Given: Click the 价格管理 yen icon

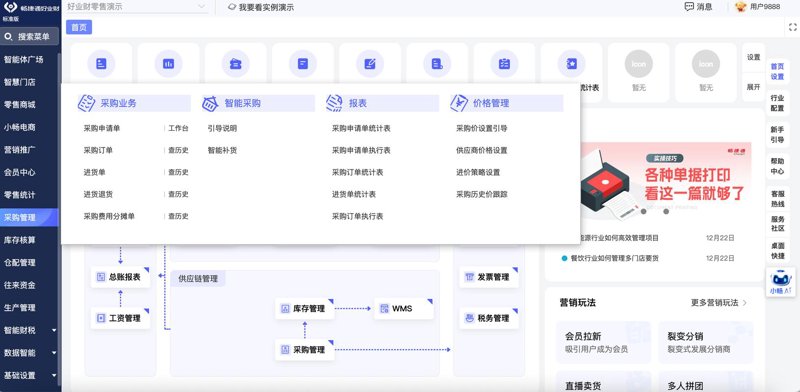Looking at the screenshot, I should (459, 103).
